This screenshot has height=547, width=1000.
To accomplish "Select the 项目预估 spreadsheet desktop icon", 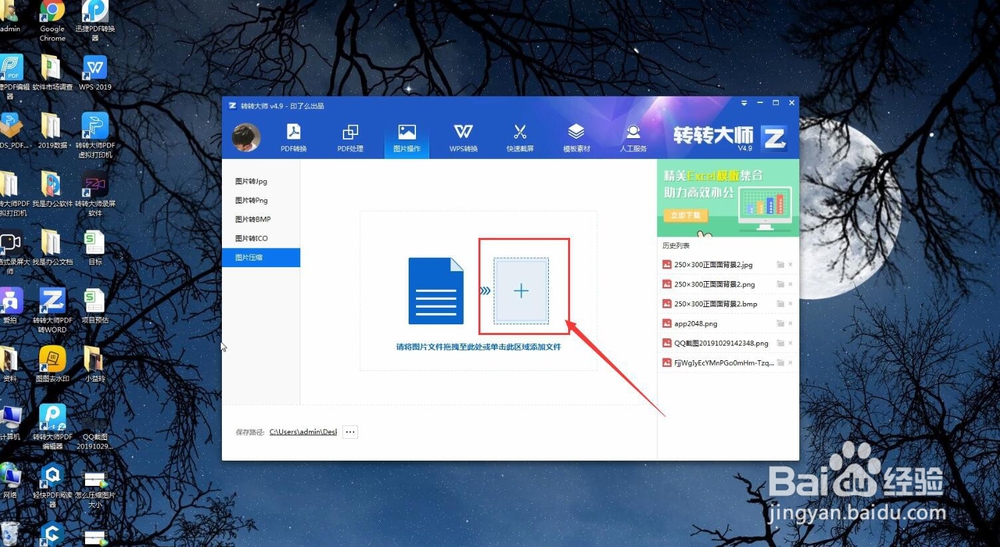I will point(95,306).
